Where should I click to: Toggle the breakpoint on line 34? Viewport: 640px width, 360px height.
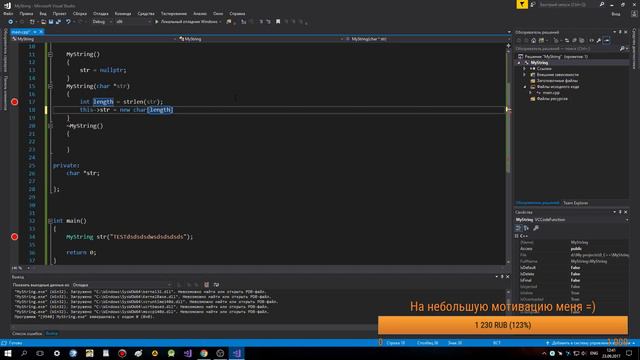point(15,237)
